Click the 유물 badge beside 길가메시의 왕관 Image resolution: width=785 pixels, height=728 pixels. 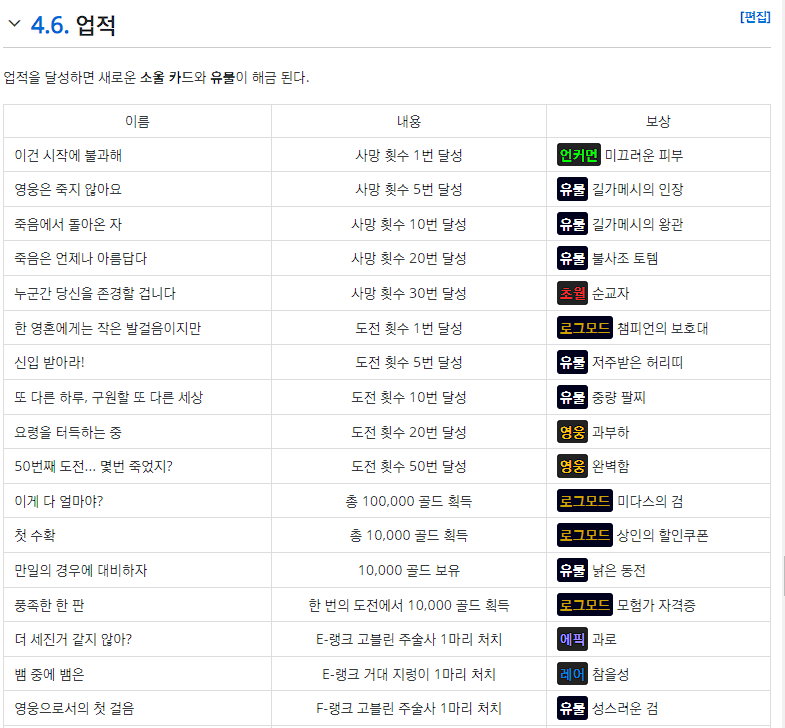tap(572, 224)
